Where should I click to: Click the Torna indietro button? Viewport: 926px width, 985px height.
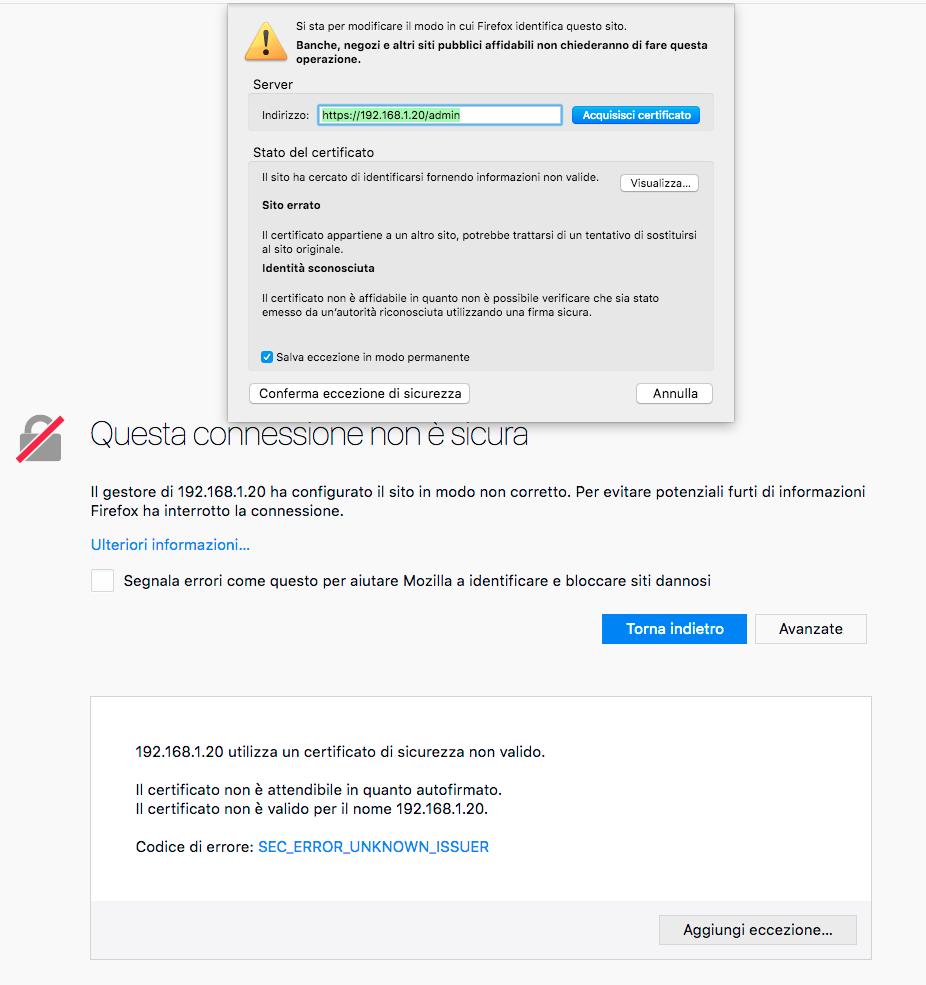pos(674,629)
